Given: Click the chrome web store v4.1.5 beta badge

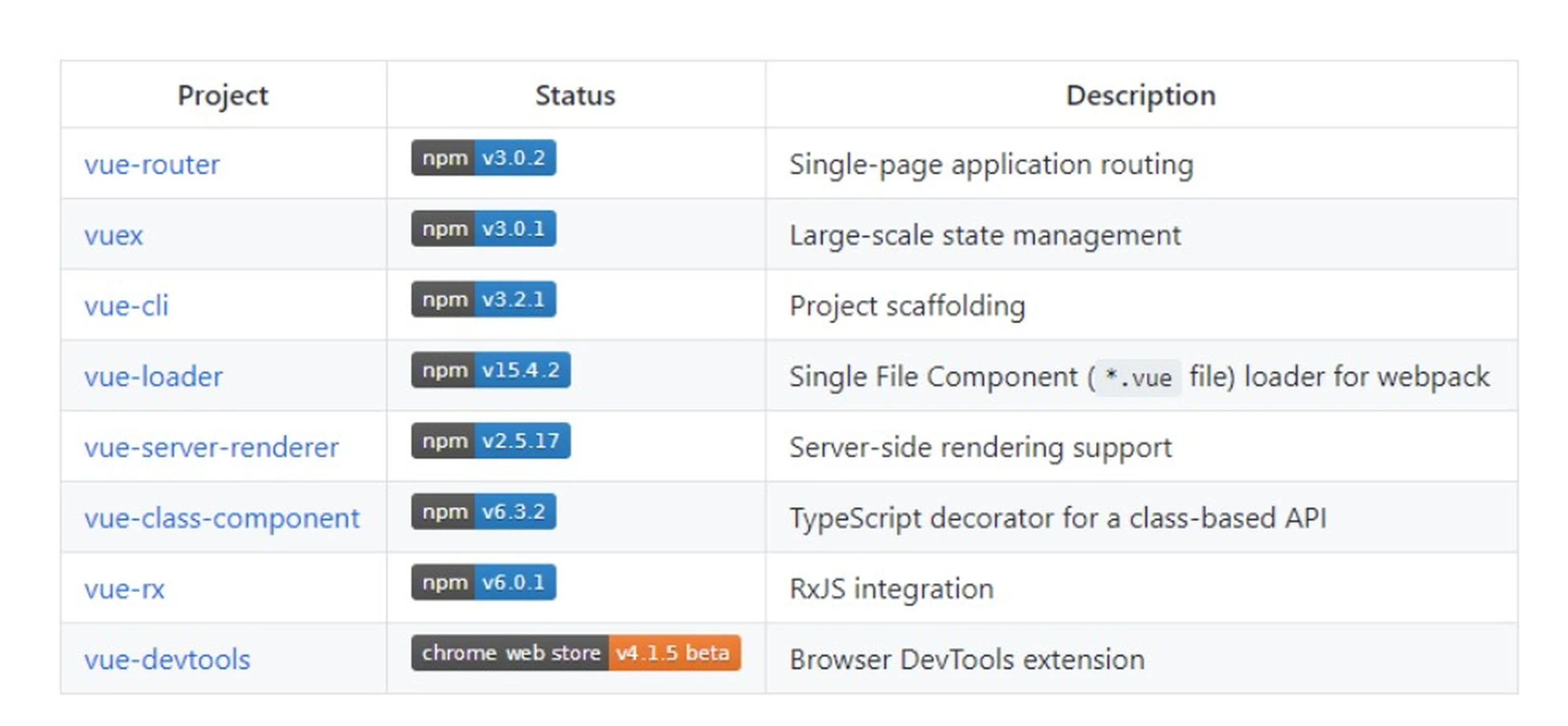Looking at the screenshot, I should pyautogui.click(x=576, y=653).
